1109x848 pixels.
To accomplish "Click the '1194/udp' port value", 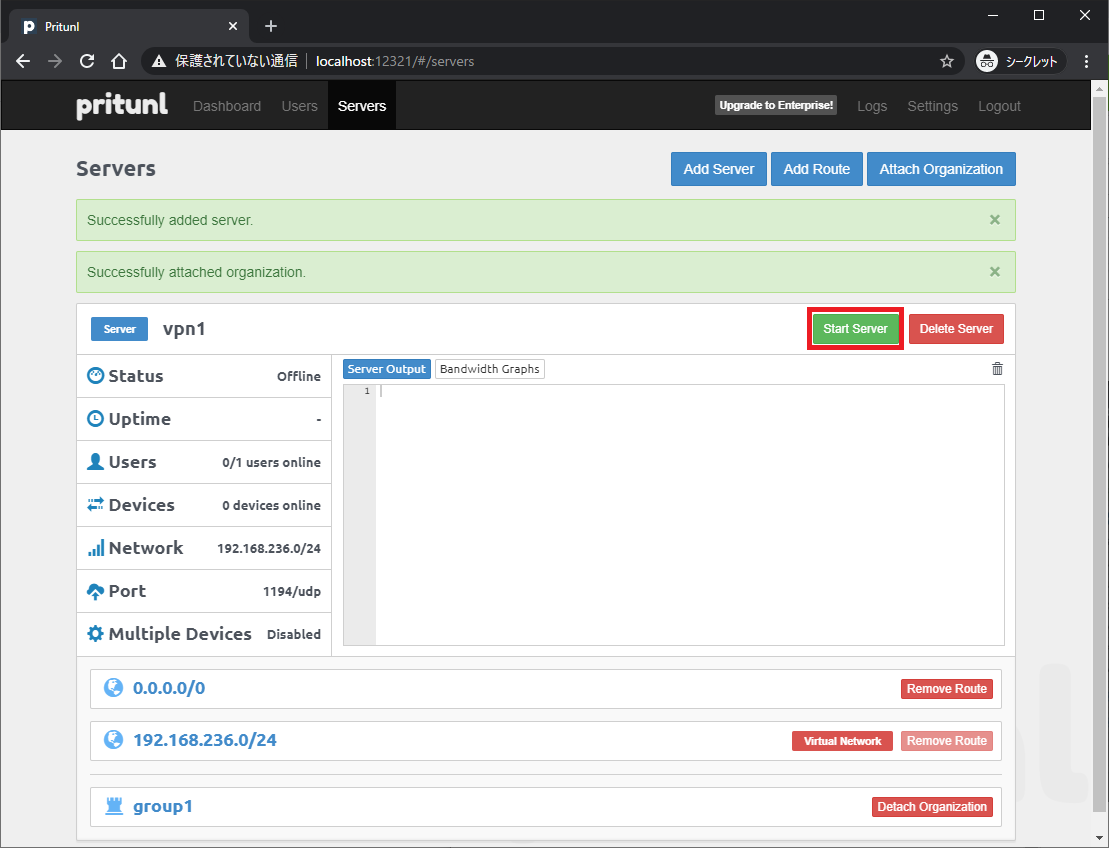I will point(291,591).
